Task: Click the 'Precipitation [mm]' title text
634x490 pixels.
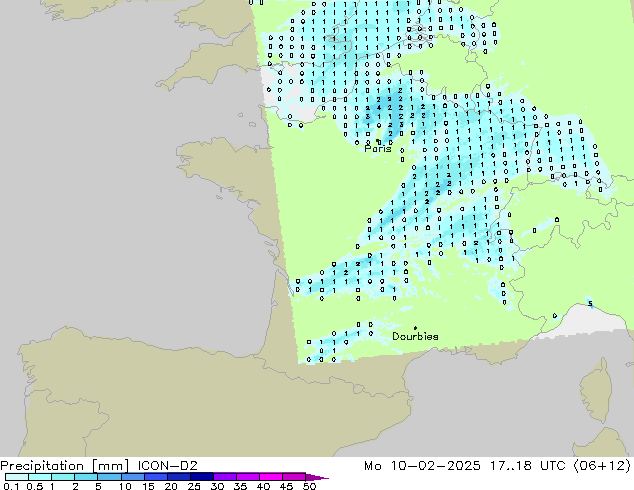Action: coord(65,466)
